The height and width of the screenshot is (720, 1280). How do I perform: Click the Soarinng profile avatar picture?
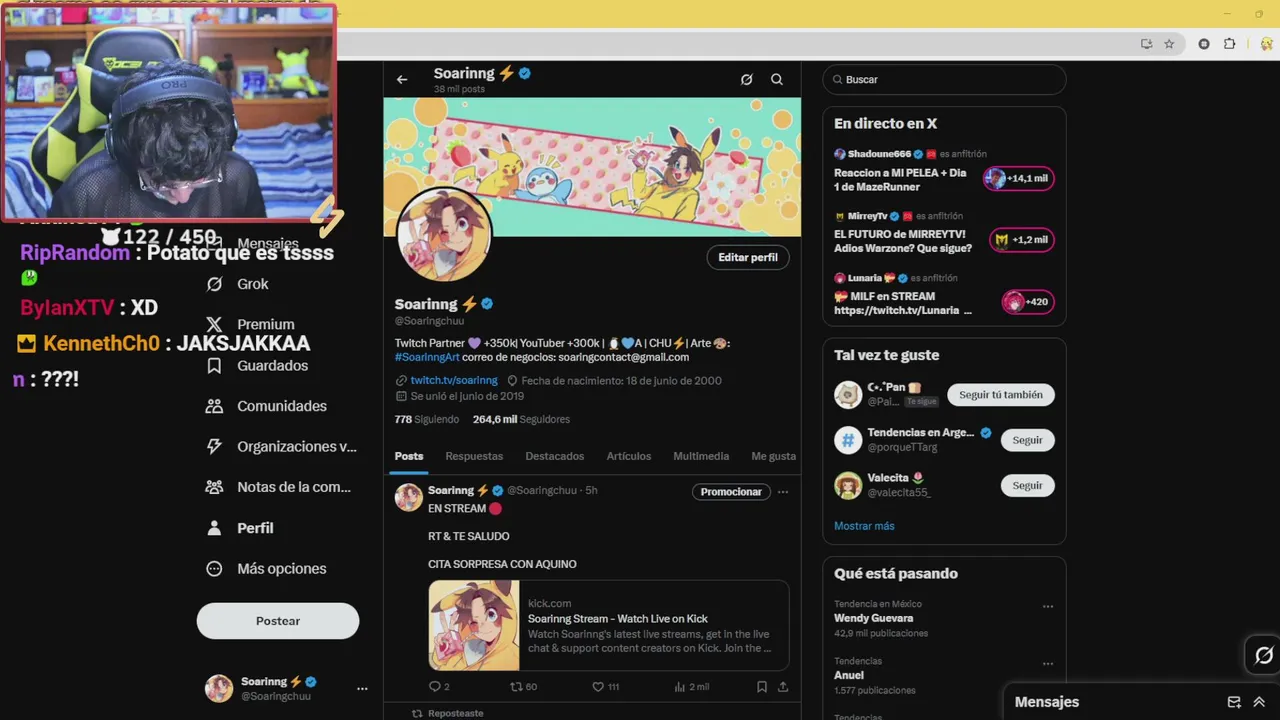pyautogui.click(x=444, y=236)
